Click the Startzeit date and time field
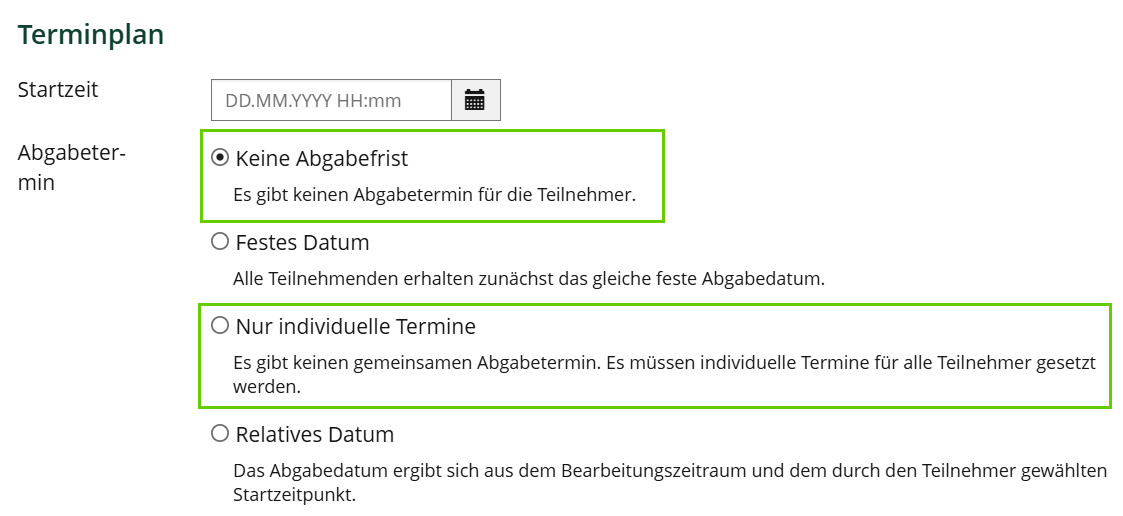Screen dimensions: 1123x516 (331, 100)
